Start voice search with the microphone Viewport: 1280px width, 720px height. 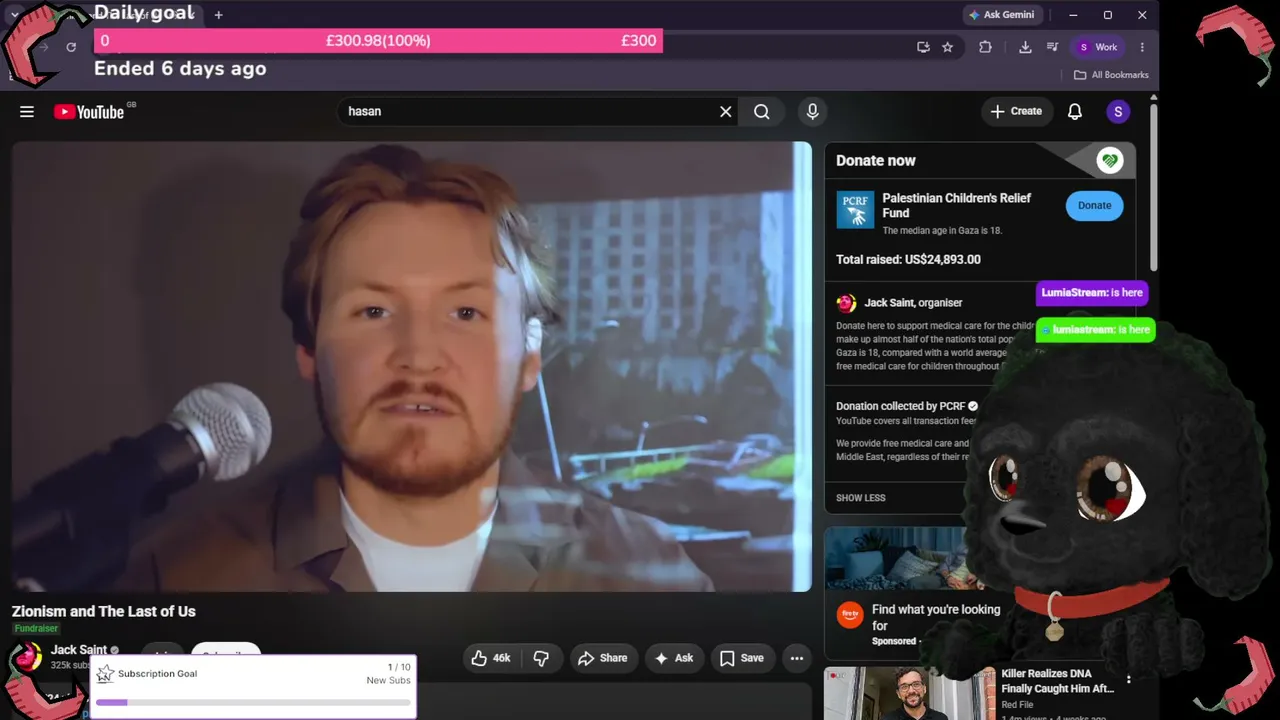point(812,112)
